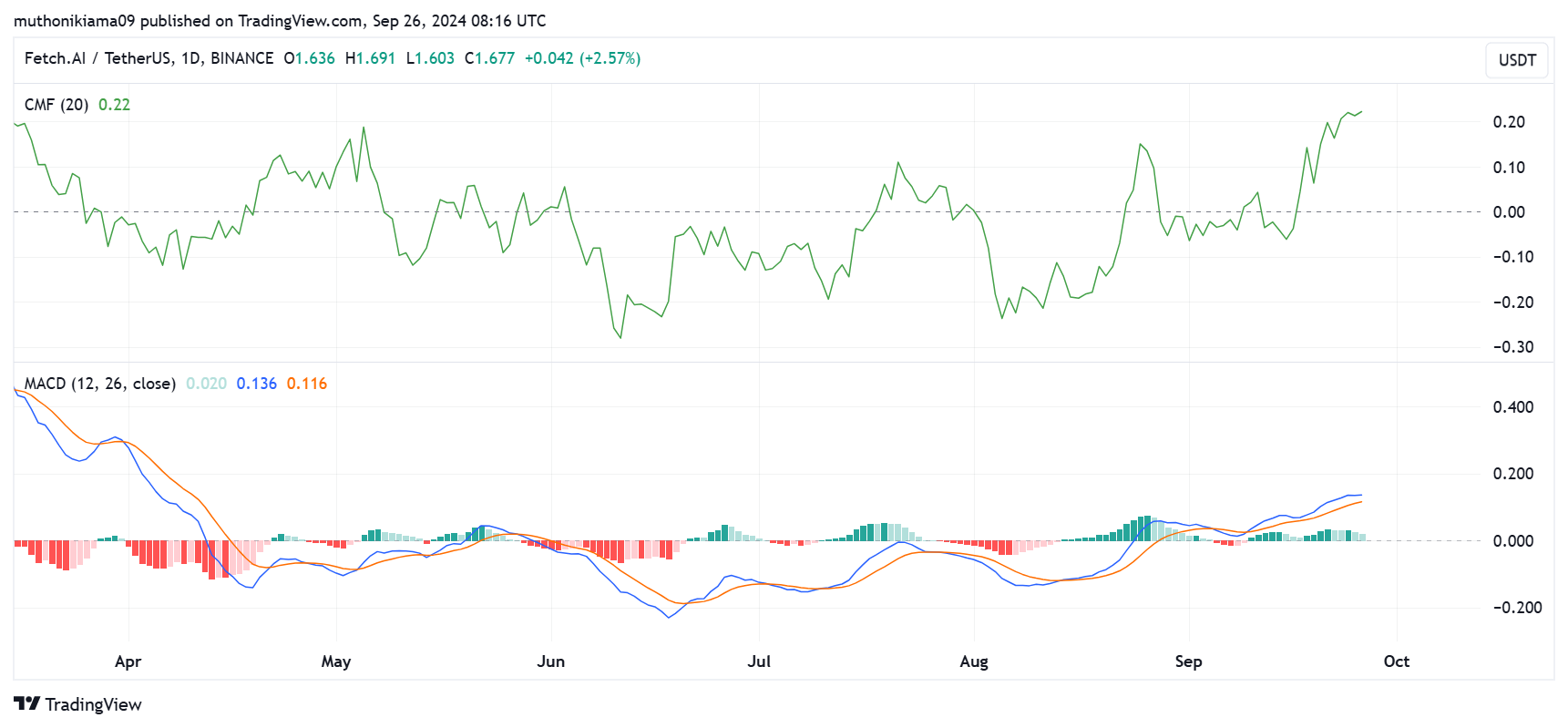Click the MACD line value 0.136
This screenshot has width=1568, height=728.
coord(256,384)
